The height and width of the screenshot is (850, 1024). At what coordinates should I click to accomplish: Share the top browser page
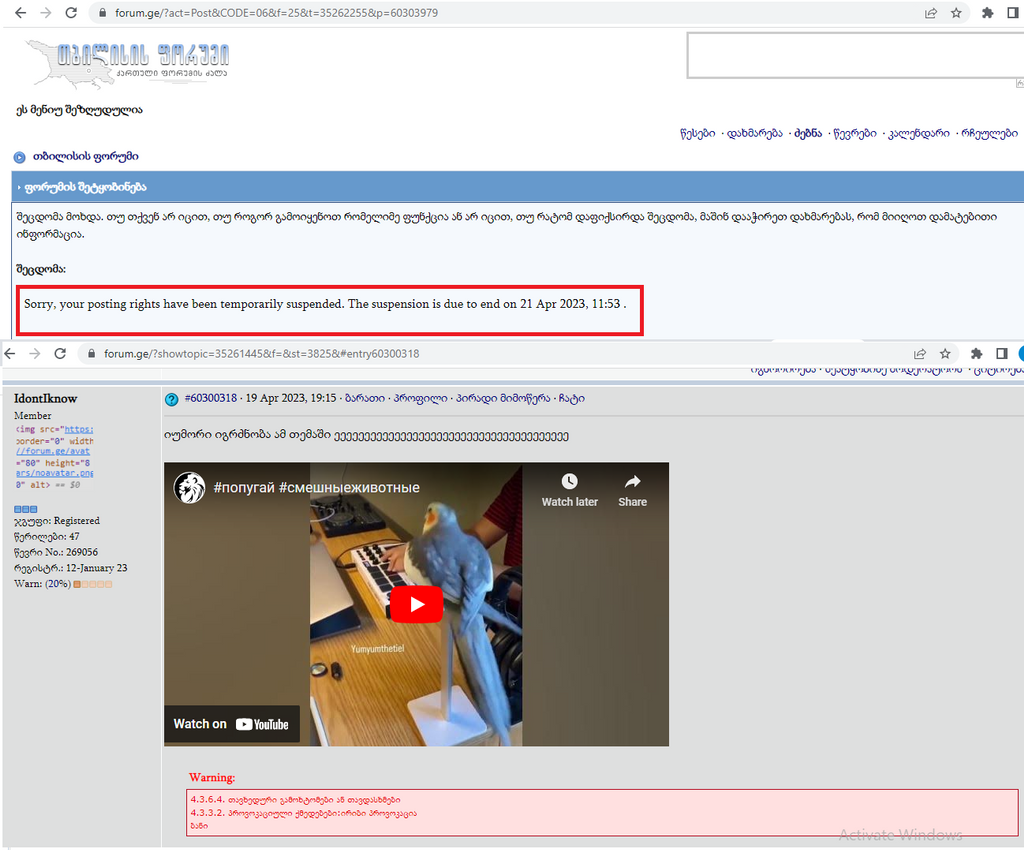(931, 13)
